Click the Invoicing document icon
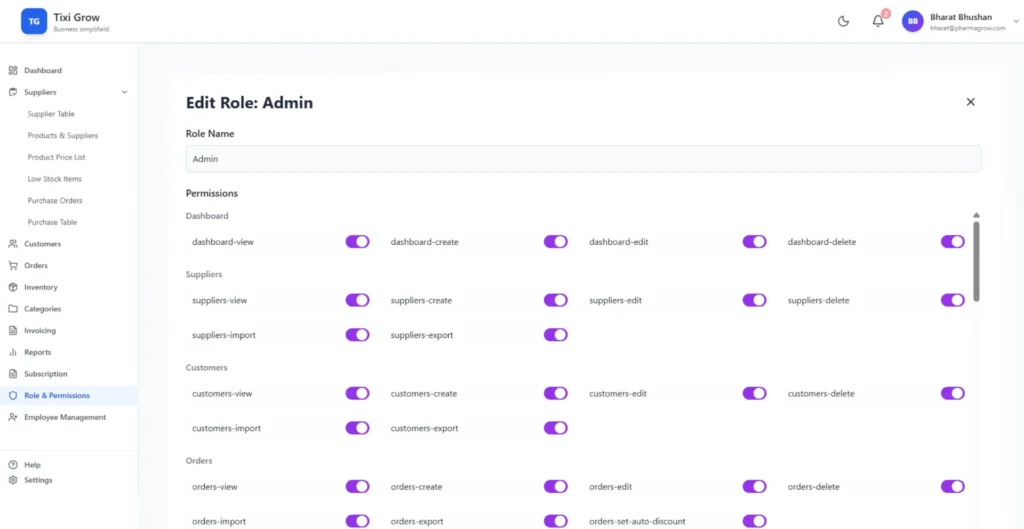The image size is (1024, 529). pyautogui.click(x=13, y=331)
